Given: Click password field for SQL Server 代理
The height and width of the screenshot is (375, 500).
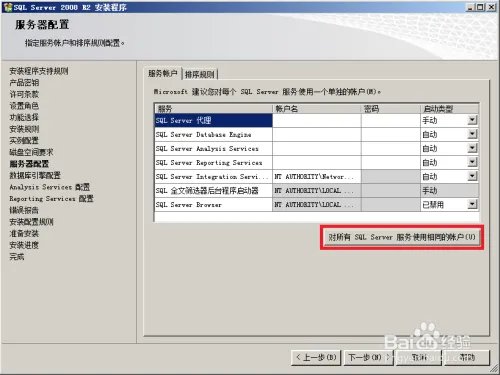Looking at the screenshot, I should tap(391, 120).
